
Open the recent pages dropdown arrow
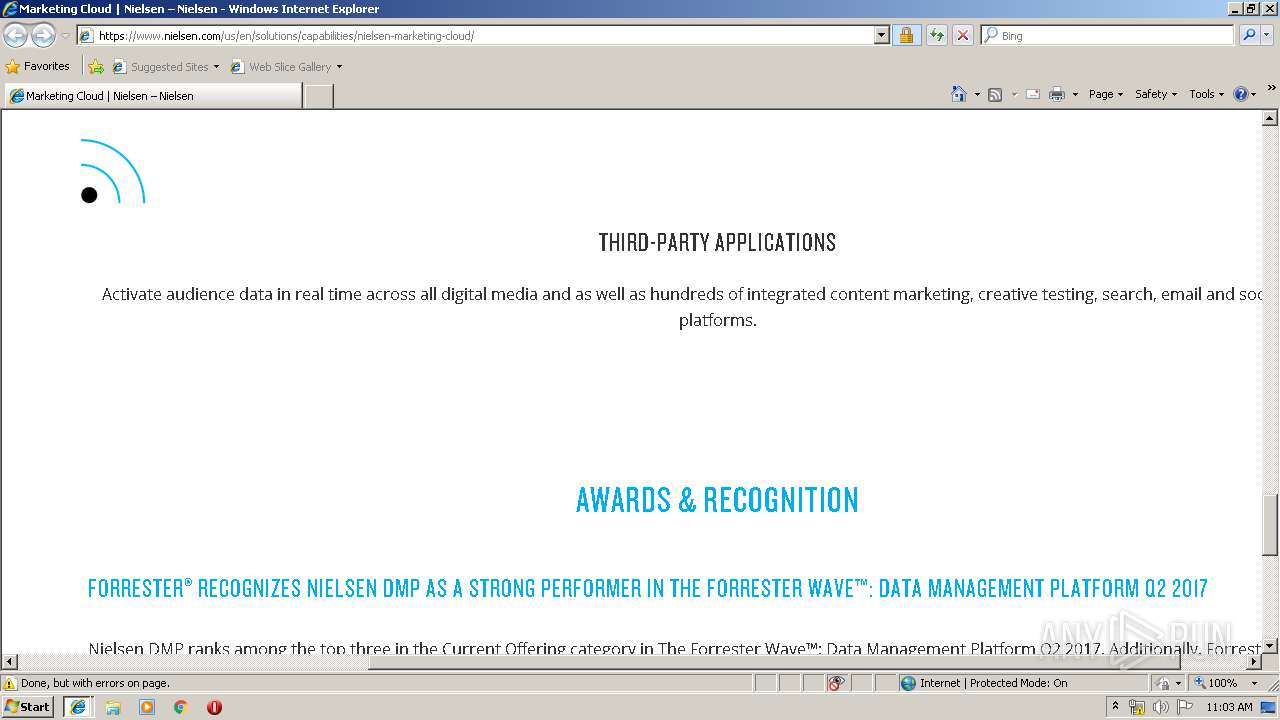65,36
